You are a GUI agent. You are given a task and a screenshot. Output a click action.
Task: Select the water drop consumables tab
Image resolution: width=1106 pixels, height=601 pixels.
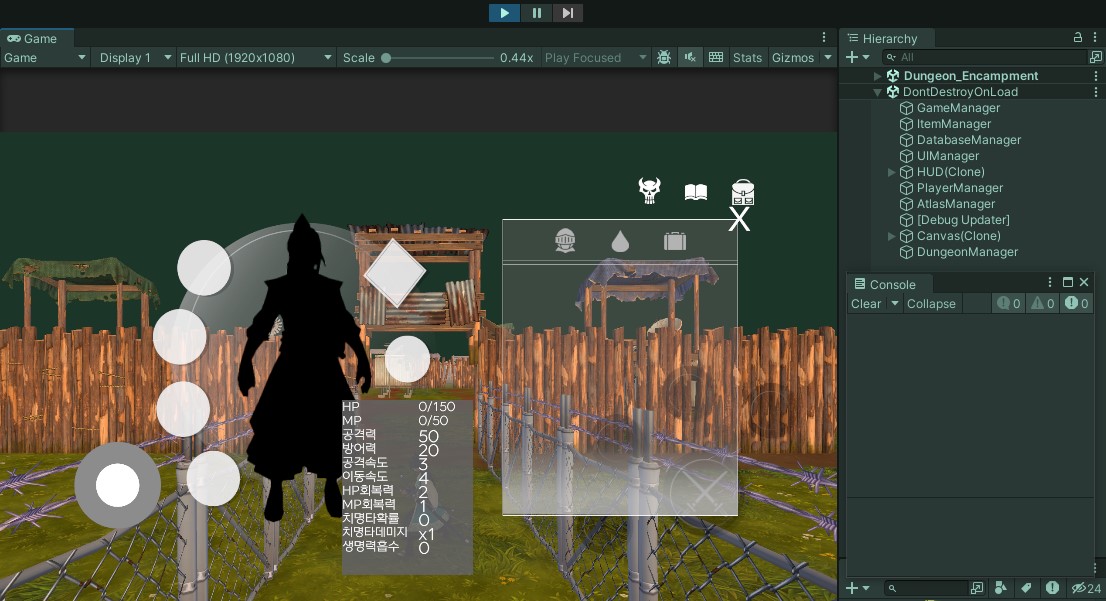[620, 241]
